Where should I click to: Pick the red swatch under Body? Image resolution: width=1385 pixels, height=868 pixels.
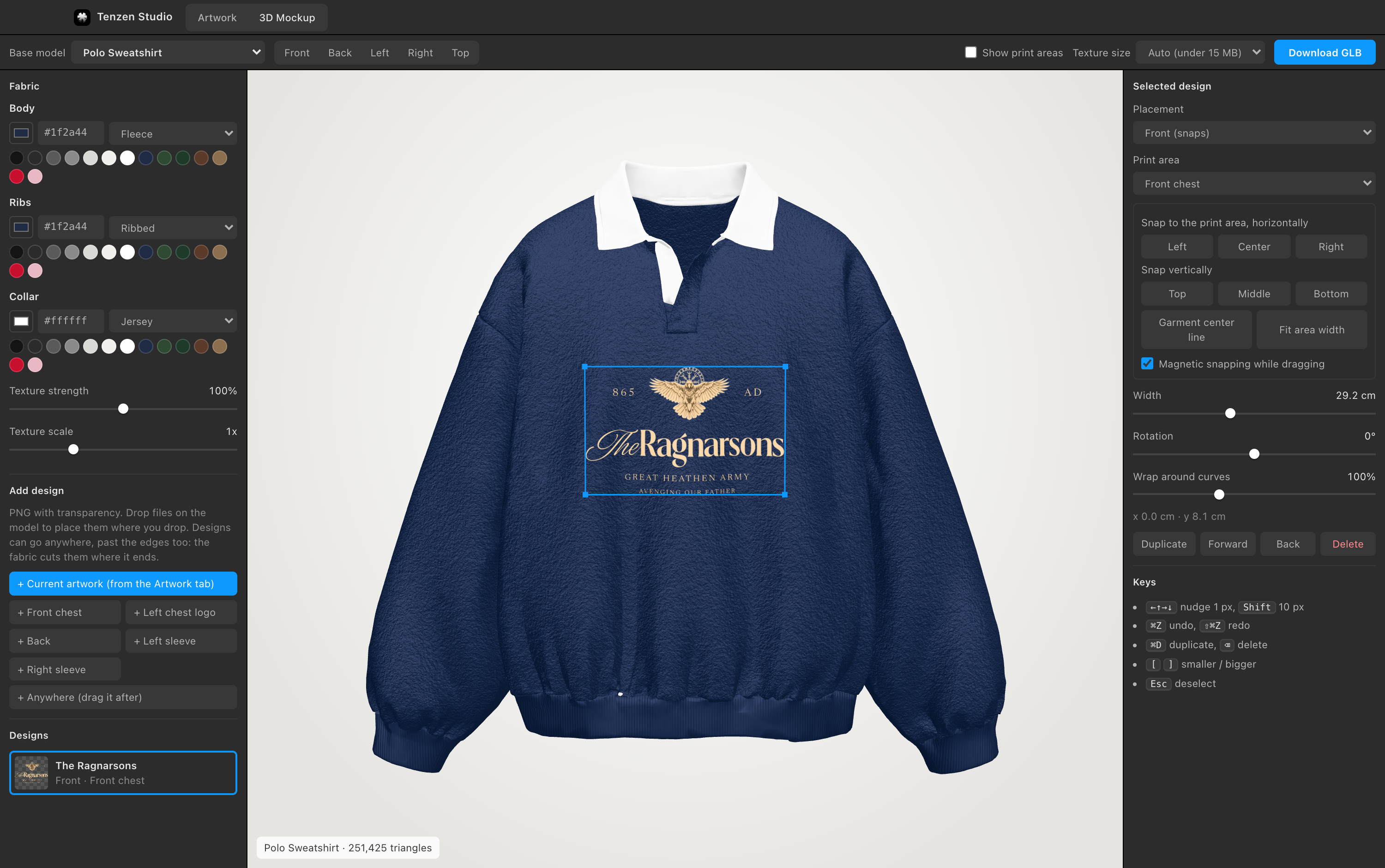[17, 176]
